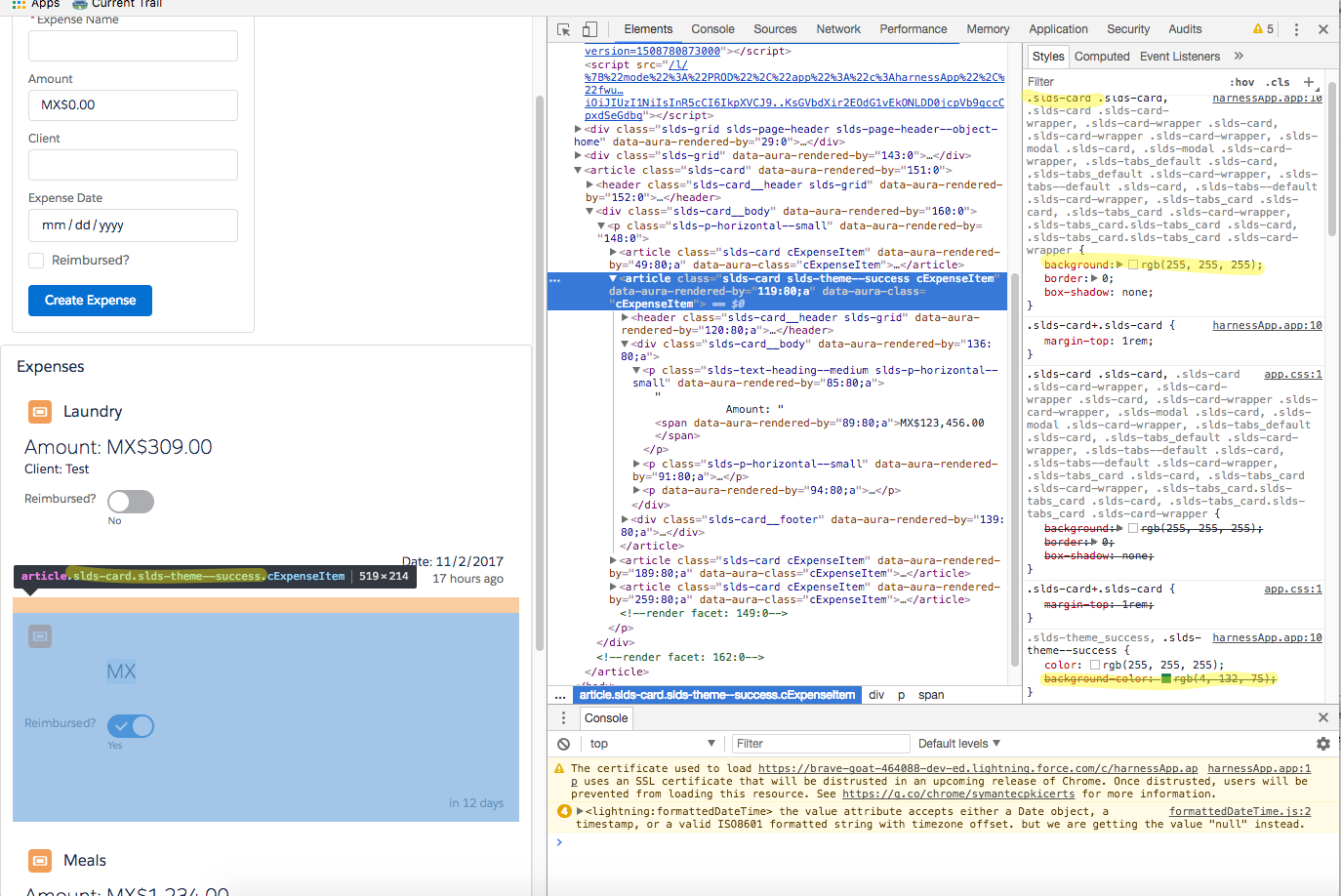Open DevTools three-dot customize menu
Screen dimensions: 1341x896
tap(1296, 29)
